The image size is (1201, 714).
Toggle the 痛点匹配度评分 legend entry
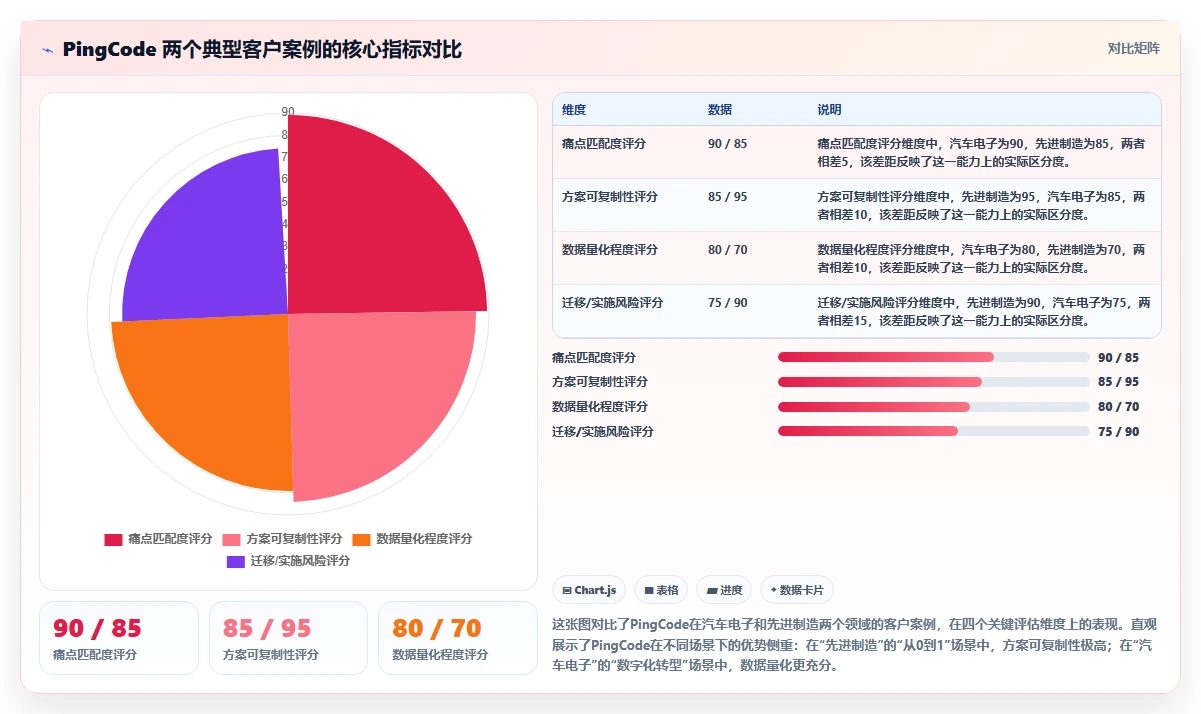[x=158, y=539]
